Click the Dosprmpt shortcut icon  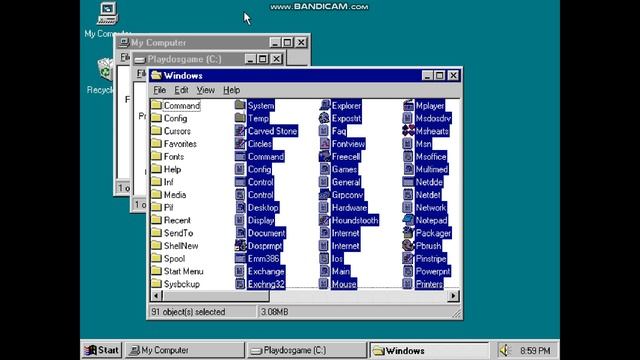click(240, 246)
